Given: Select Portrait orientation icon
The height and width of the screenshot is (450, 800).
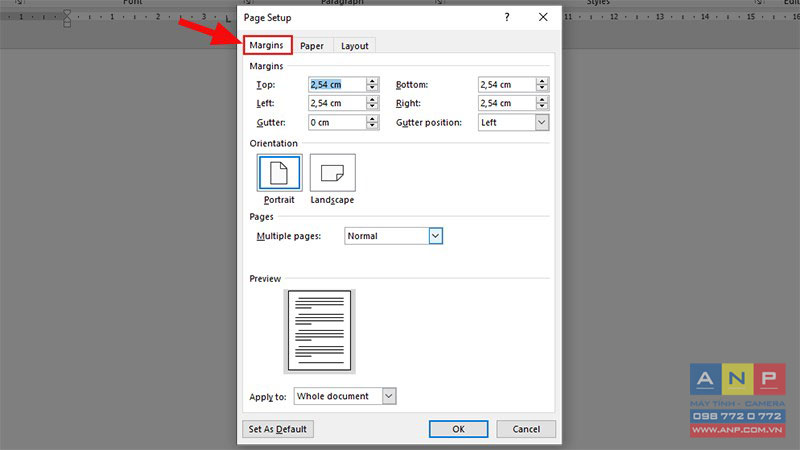Looking at the screenshot, I should point(279,173).
